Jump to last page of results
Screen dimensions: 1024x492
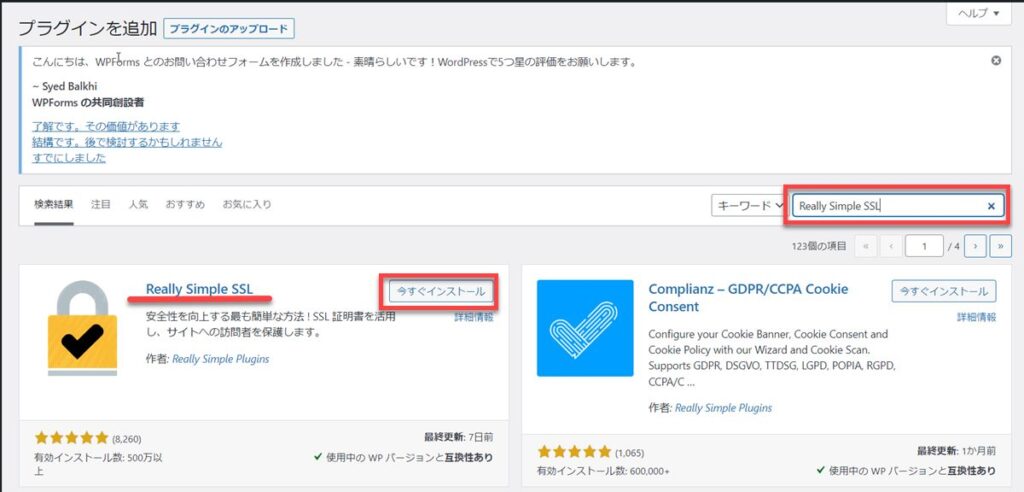tap(1000, 246)
